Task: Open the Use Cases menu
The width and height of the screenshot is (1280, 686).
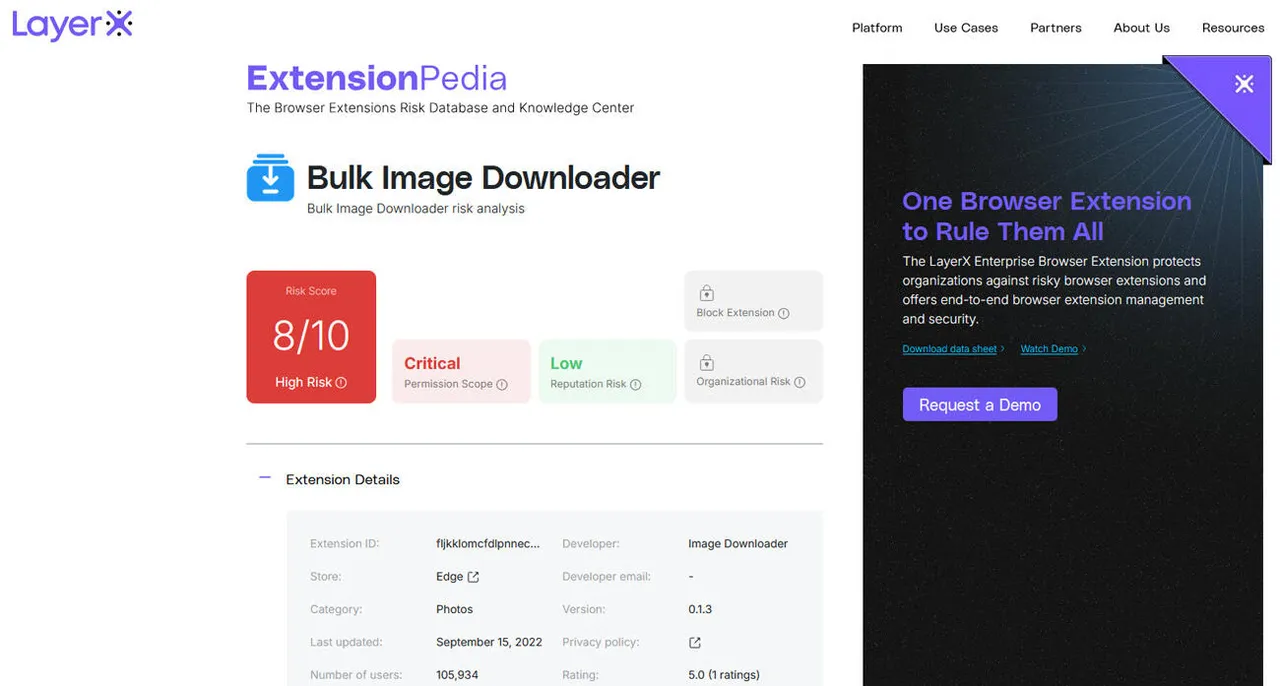Action: click(x=966, y=28)
